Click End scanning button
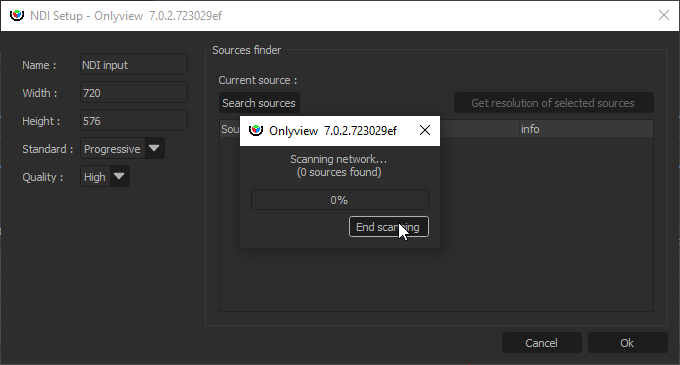680x365 pixels. [389, 227]
